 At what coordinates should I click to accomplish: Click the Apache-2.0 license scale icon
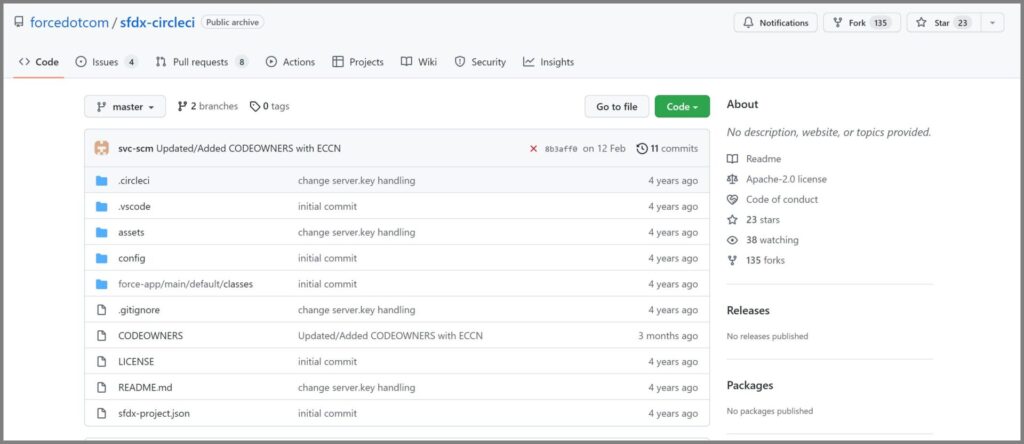[733, 179]
